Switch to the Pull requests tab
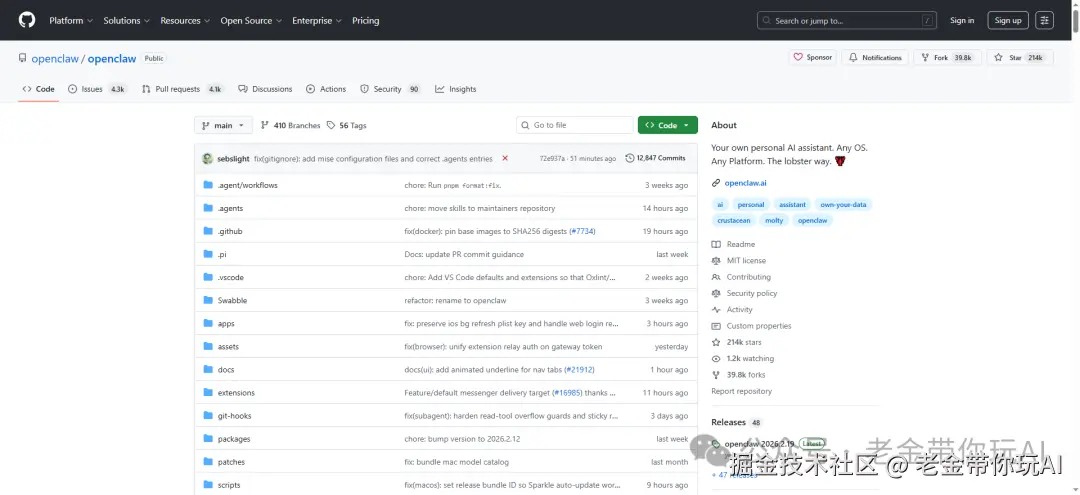 (x=183, y=89)
